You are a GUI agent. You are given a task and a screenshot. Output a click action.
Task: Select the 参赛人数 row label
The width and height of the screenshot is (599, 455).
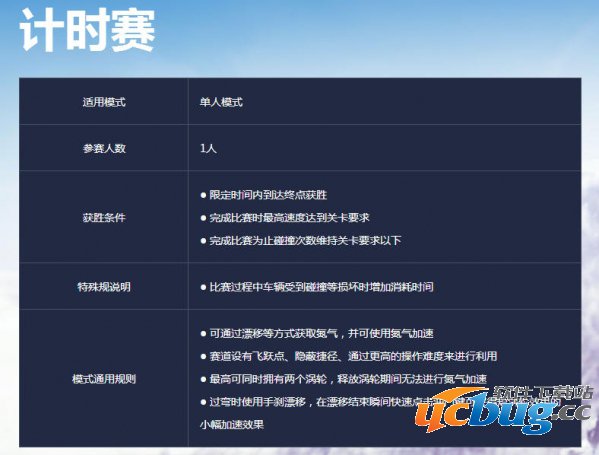tap(104, 148)
